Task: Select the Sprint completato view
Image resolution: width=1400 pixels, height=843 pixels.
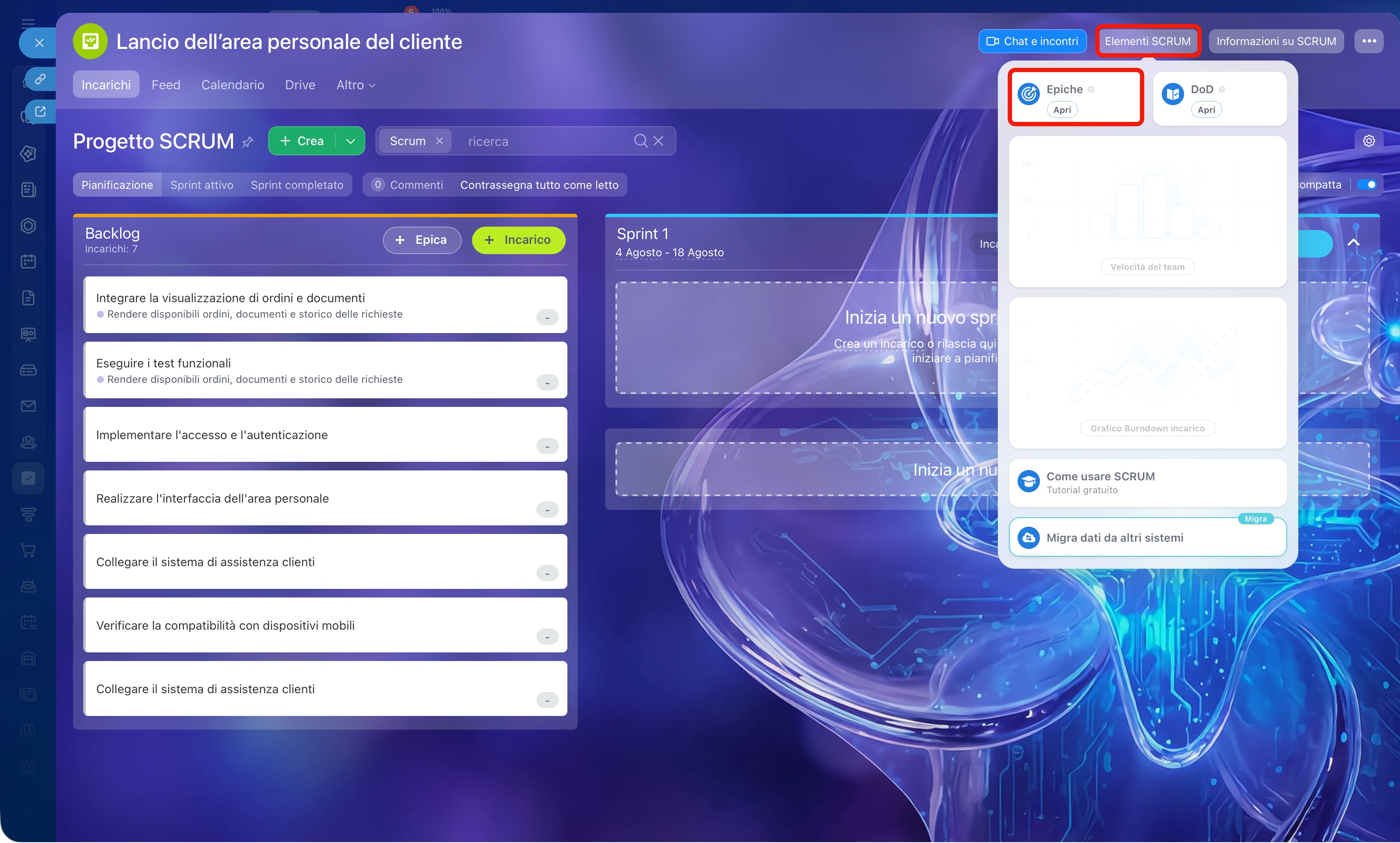Action: point(297,185)
